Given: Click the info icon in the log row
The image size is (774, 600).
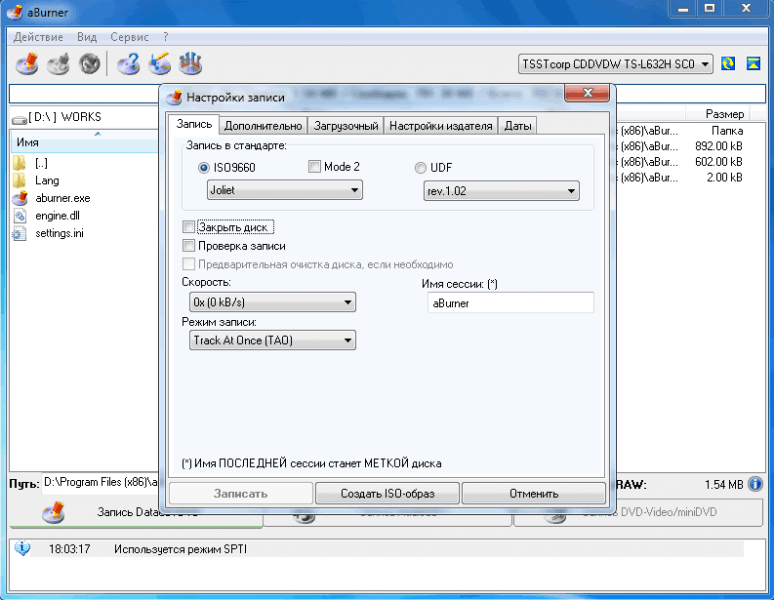Looking at the screenshot, I should pyautogui.click(x=22, y=548).
